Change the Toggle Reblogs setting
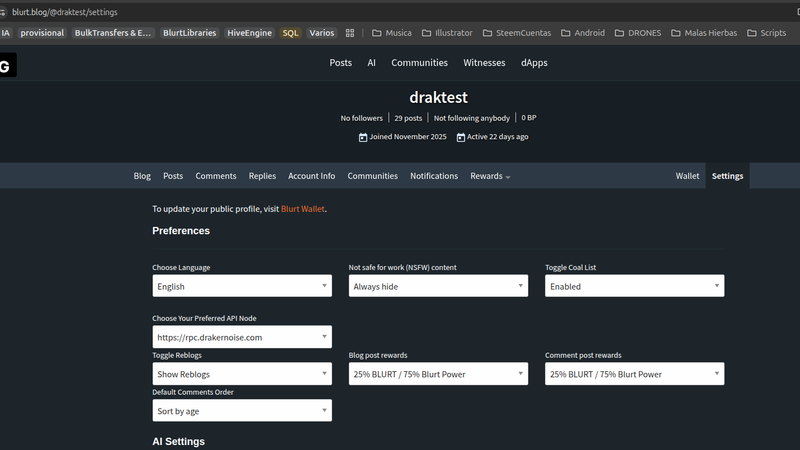 [x=241, y=374]
